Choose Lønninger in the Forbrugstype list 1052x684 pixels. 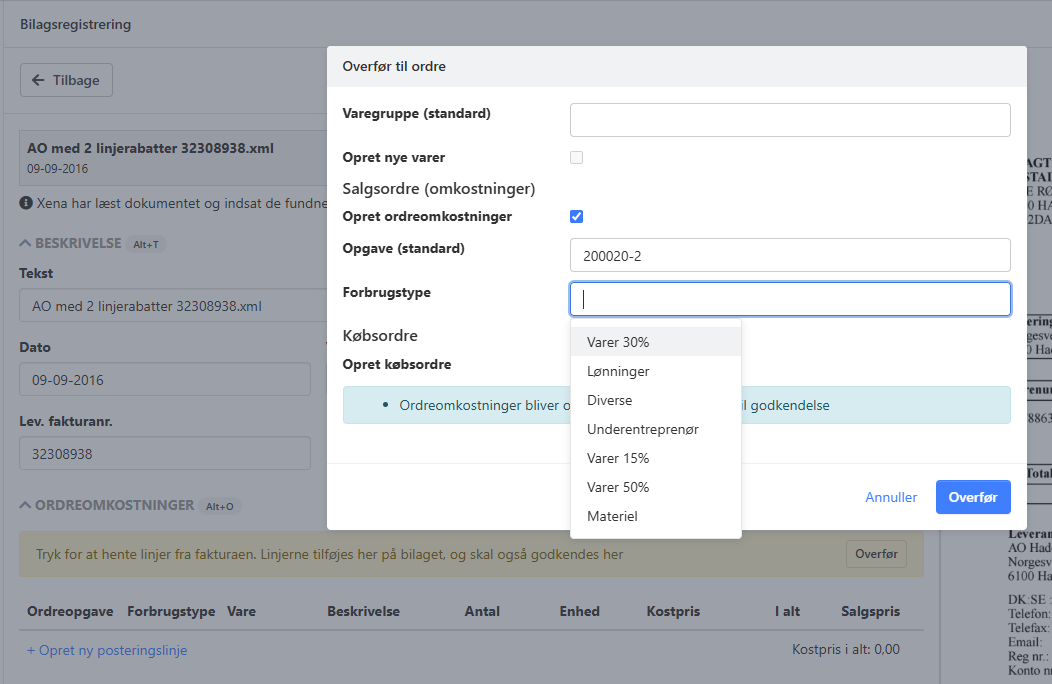point(618,371)
